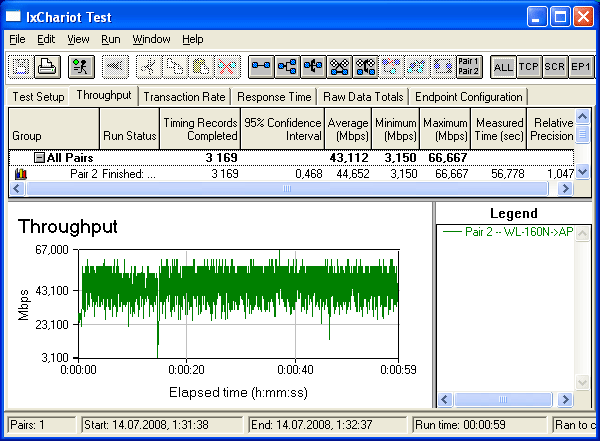Click the Timing Records Completed column header
Viewport: 600px width, 441px height.
tap(200, 129)
